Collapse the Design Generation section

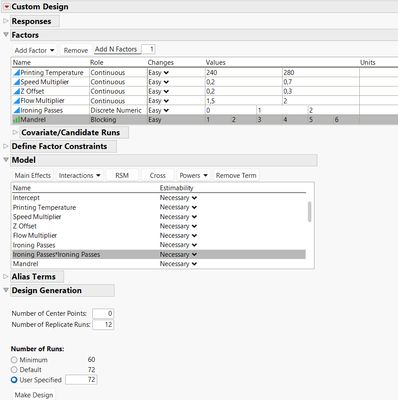click(x=5, y=290)
